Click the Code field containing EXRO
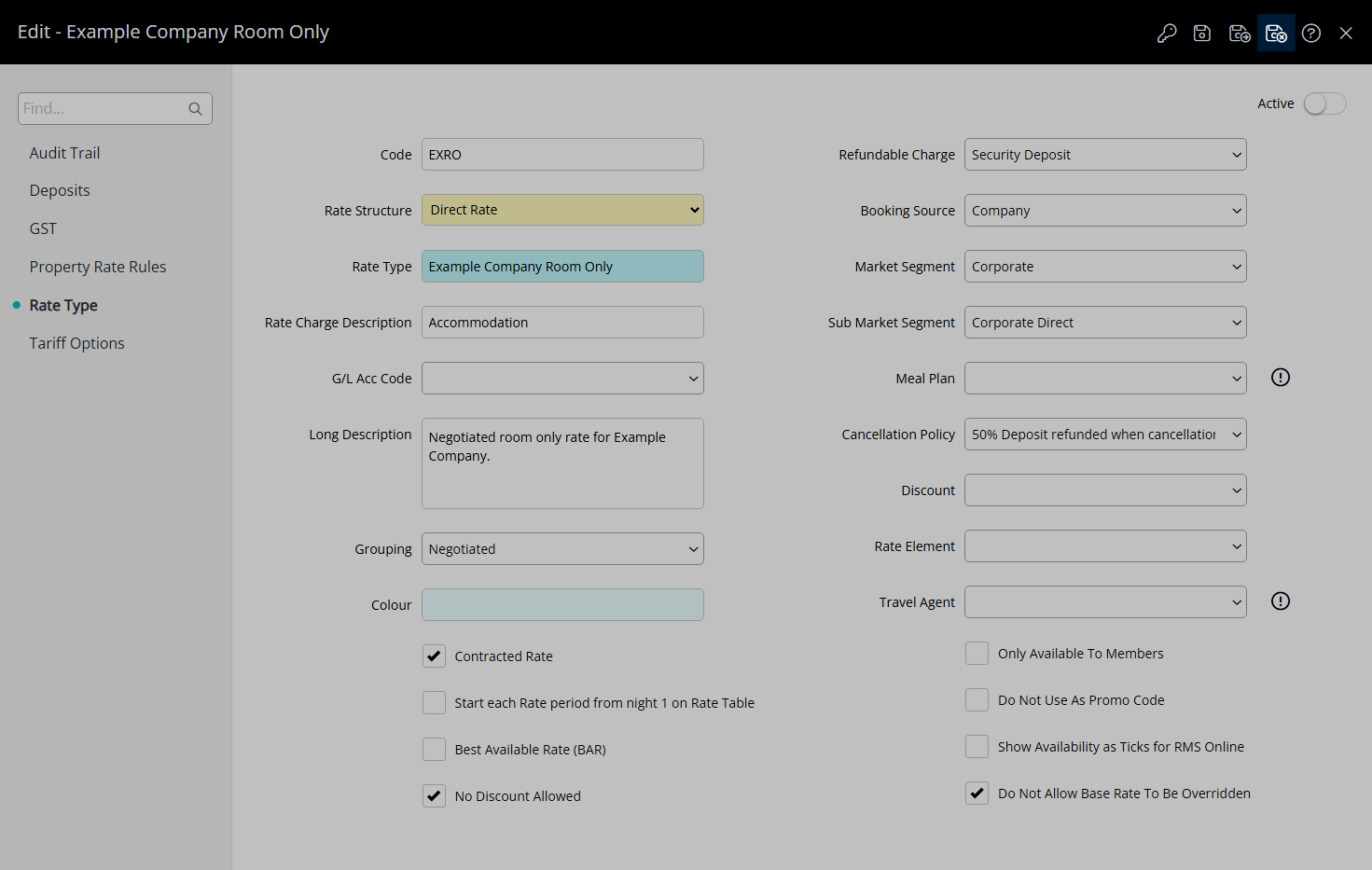This screenshot has width=1372, height=870. 562,155
